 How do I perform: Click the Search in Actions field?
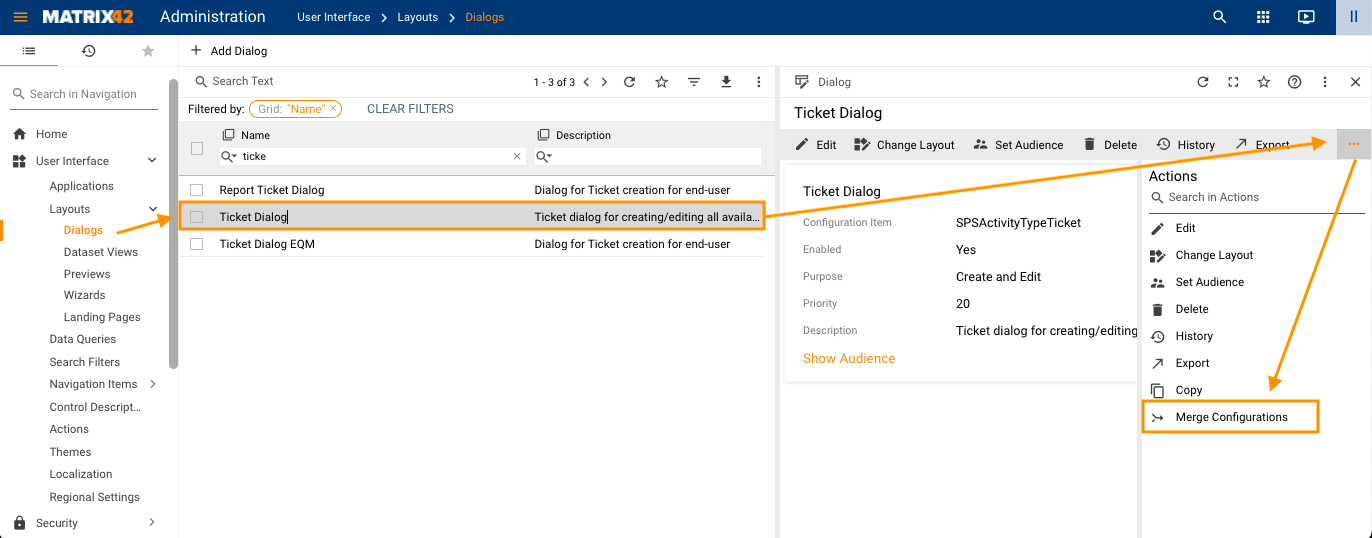click(x=1260, y=198)
